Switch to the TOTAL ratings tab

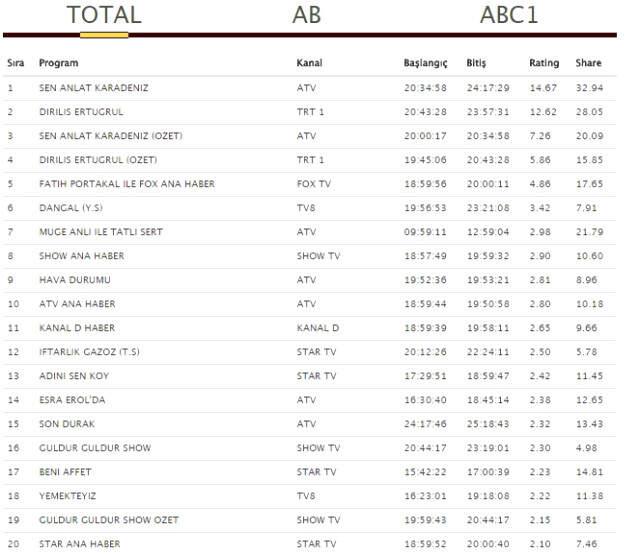click(104, 16)
